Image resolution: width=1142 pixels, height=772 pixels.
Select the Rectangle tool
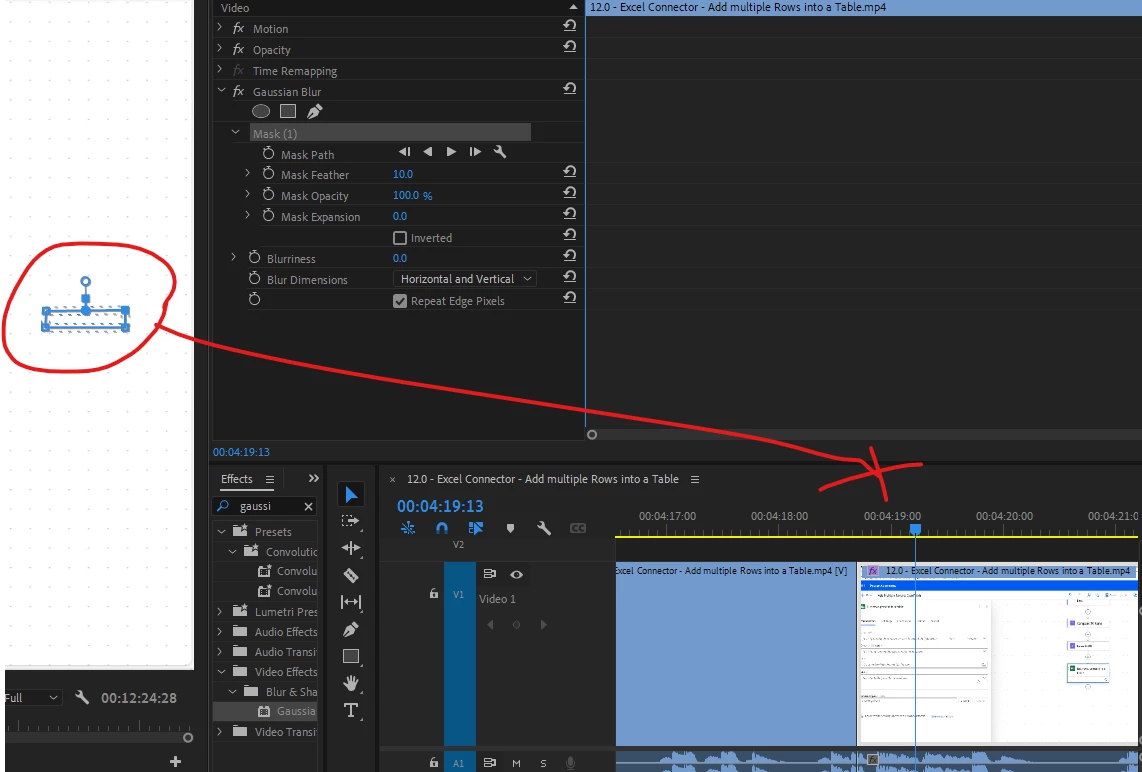click(x=350, y=656)
